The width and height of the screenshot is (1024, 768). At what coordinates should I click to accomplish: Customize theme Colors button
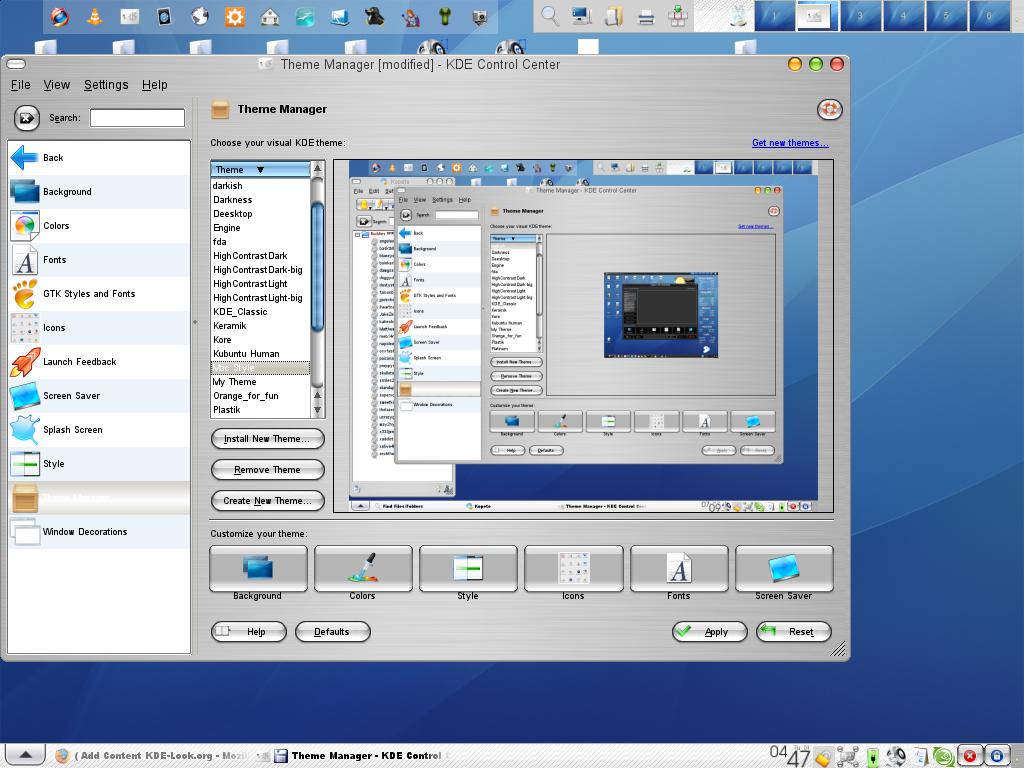[363, 569]
